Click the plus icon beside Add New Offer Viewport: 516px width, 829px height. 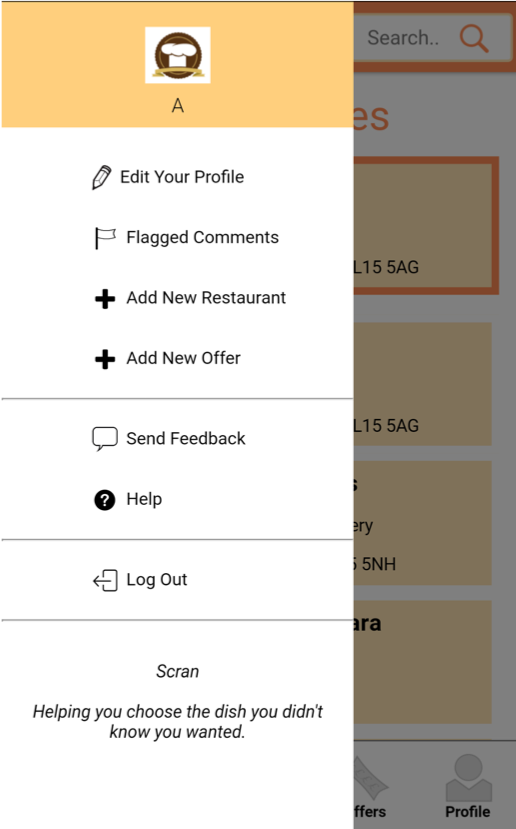pyautogui.click(x=105, y=359)
